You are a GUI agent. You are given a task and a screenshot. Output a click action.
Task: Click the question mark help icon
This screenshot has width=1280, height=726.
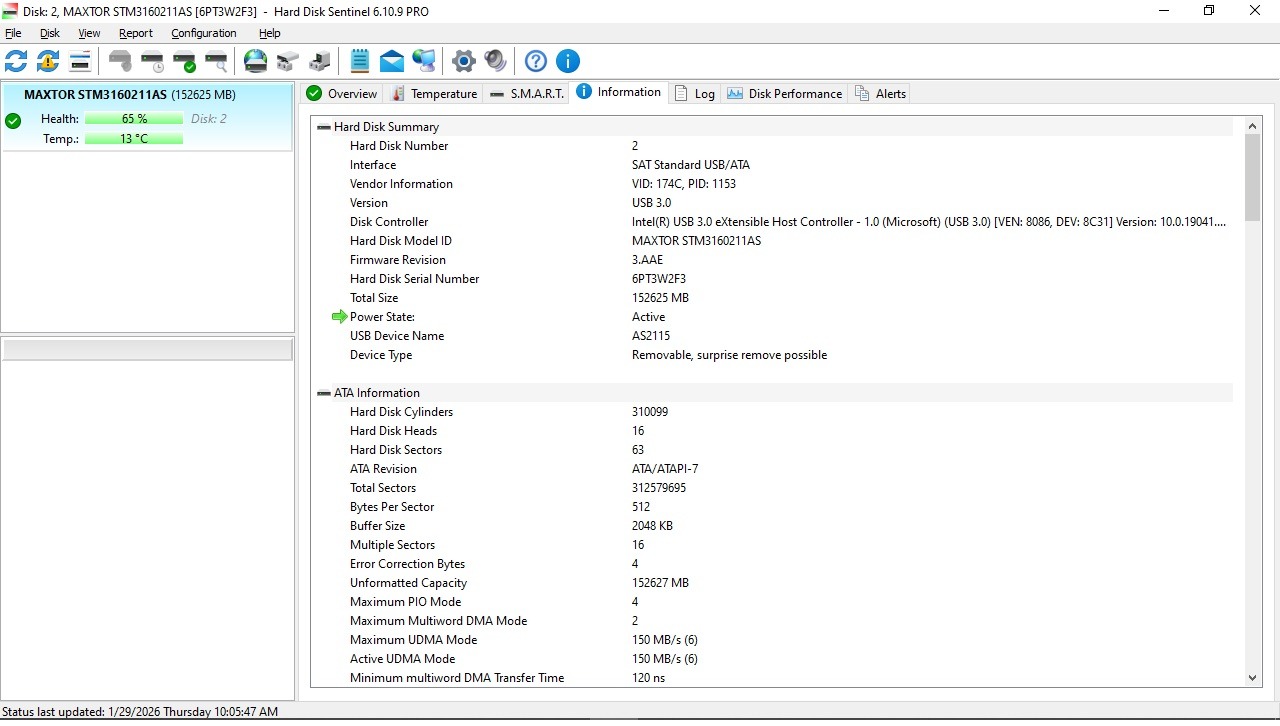(x=536, y=61)
